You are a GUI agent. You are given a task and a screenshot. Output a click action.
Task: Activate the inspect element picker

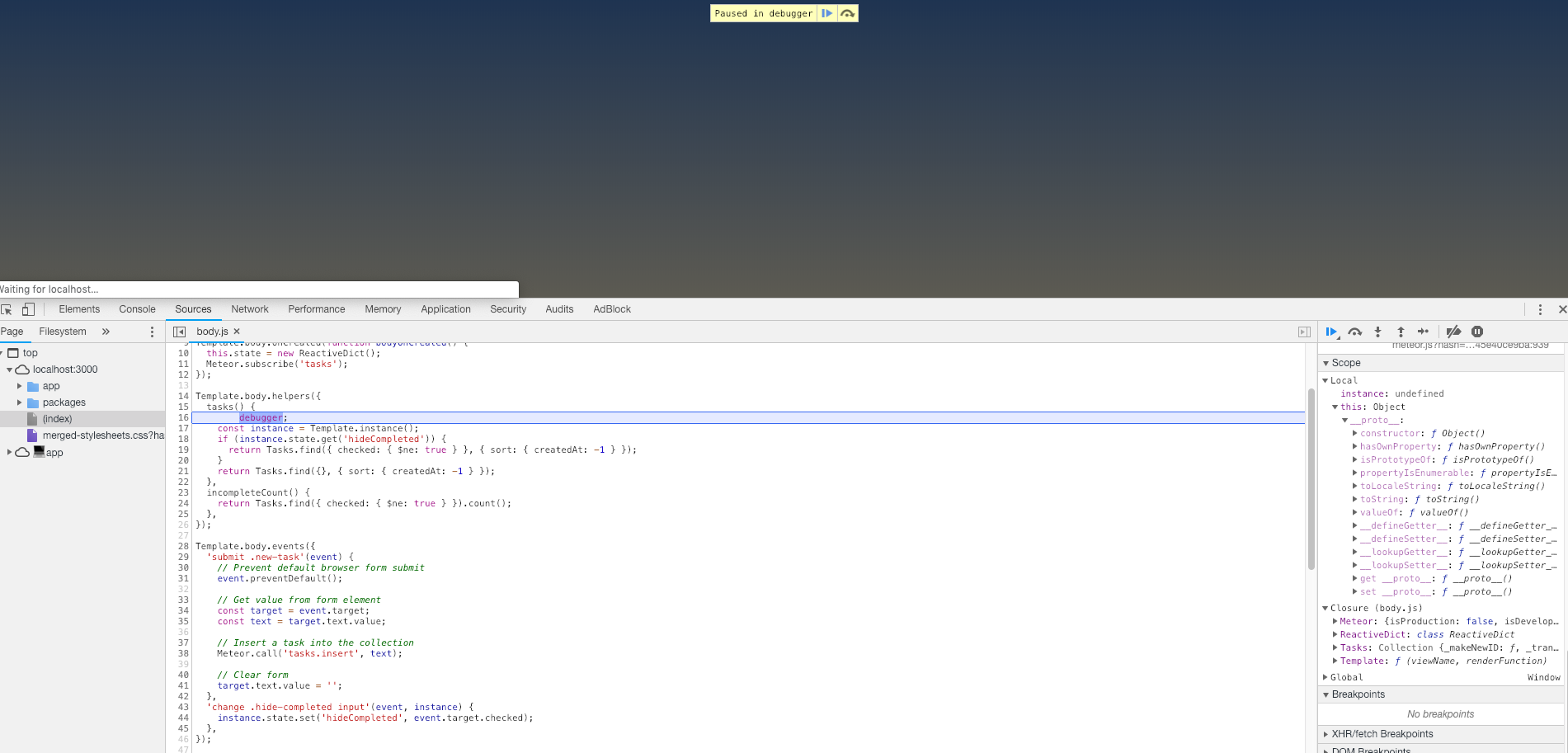(x=7, y=309)
